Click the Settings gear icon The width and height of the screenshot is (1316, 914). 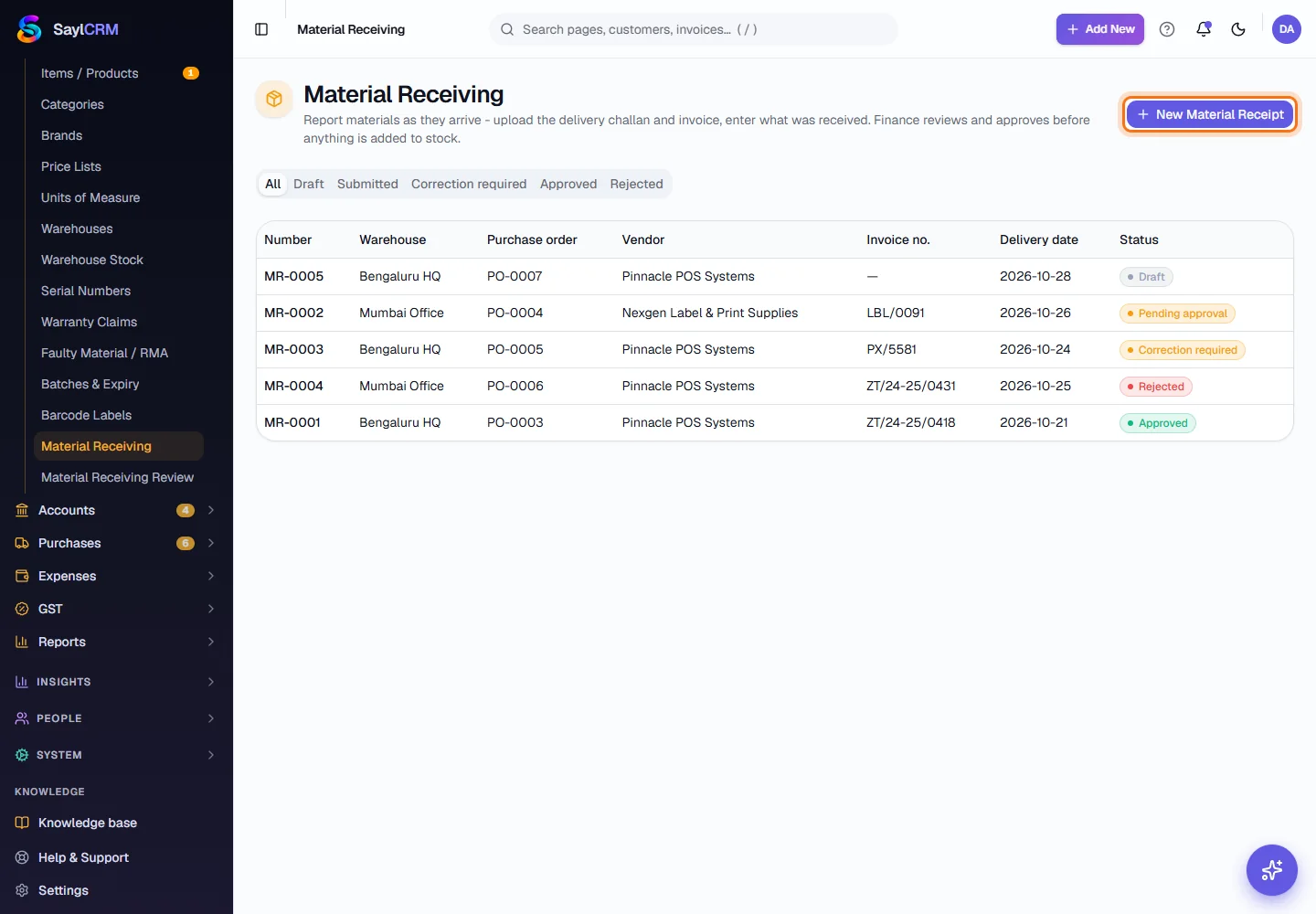(x=22, y=890)
